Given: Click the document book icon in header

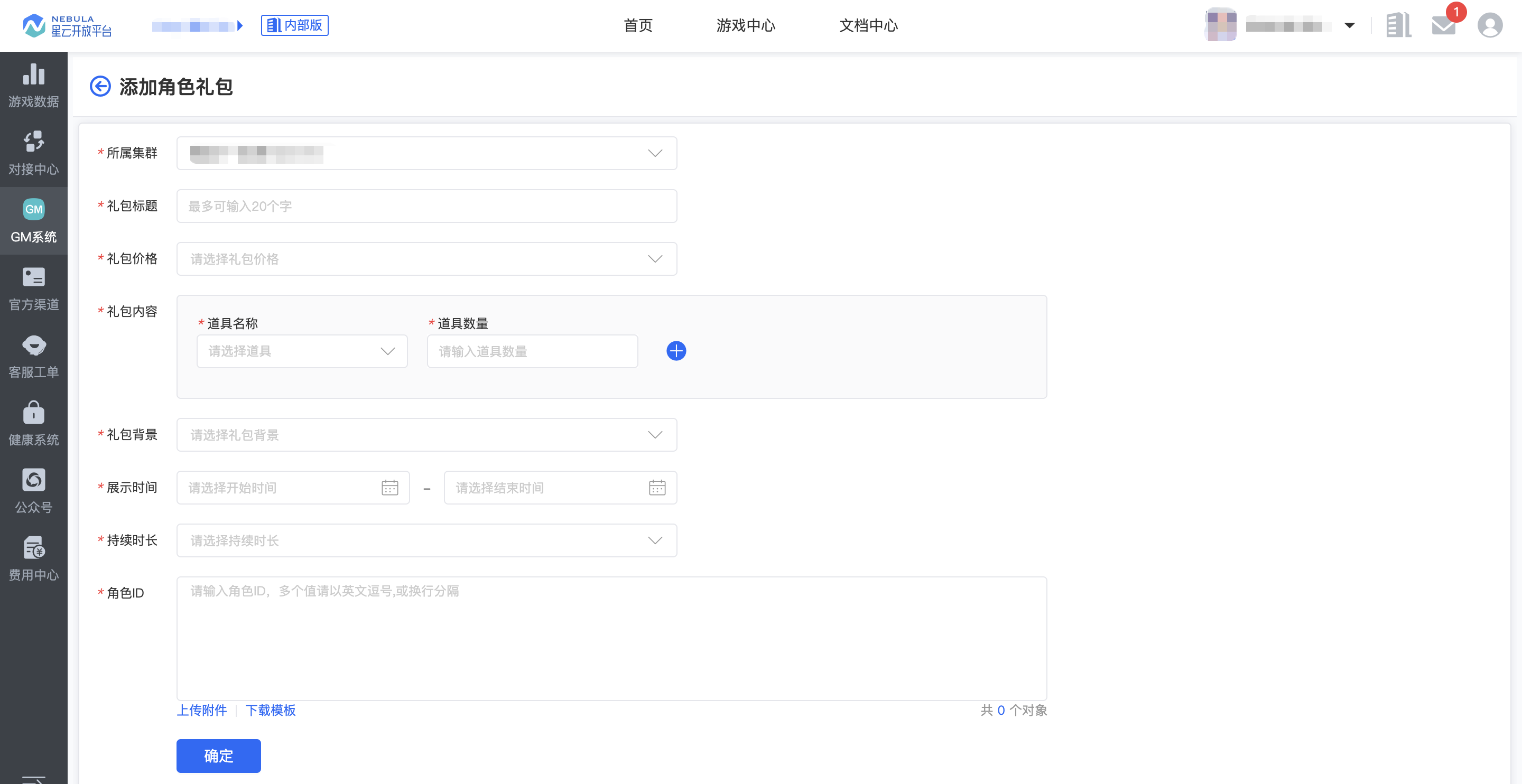Looking at the screenshot, I should point(1398,25).
